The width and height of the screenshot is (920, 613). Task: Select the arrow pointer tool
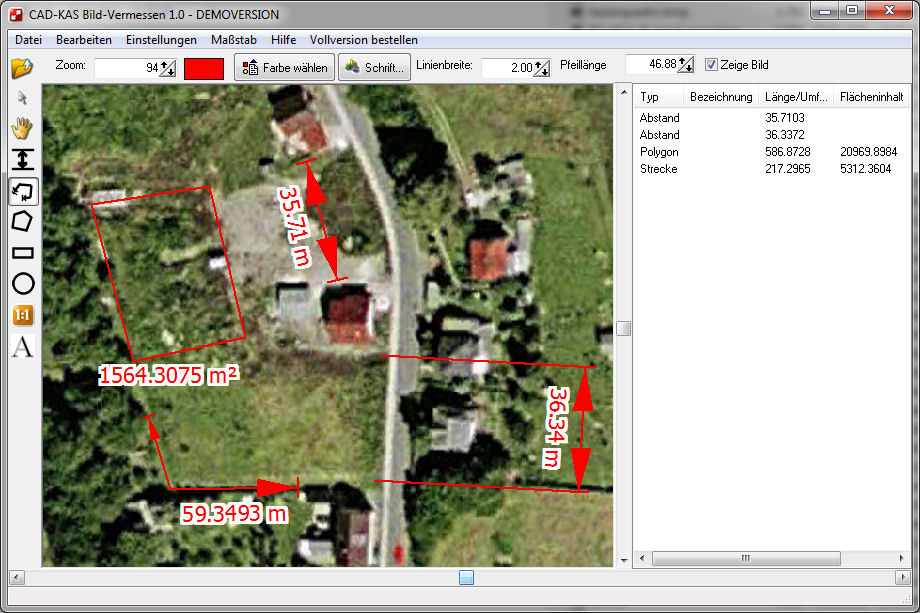pyautogui.click(x=22, y=98)
